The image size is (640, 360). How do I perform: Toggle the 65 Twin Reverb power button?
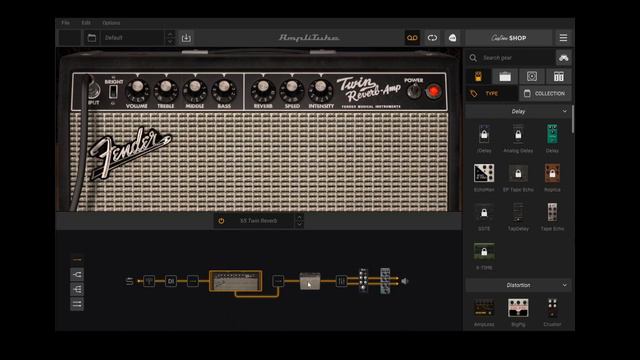pos(221,221)
